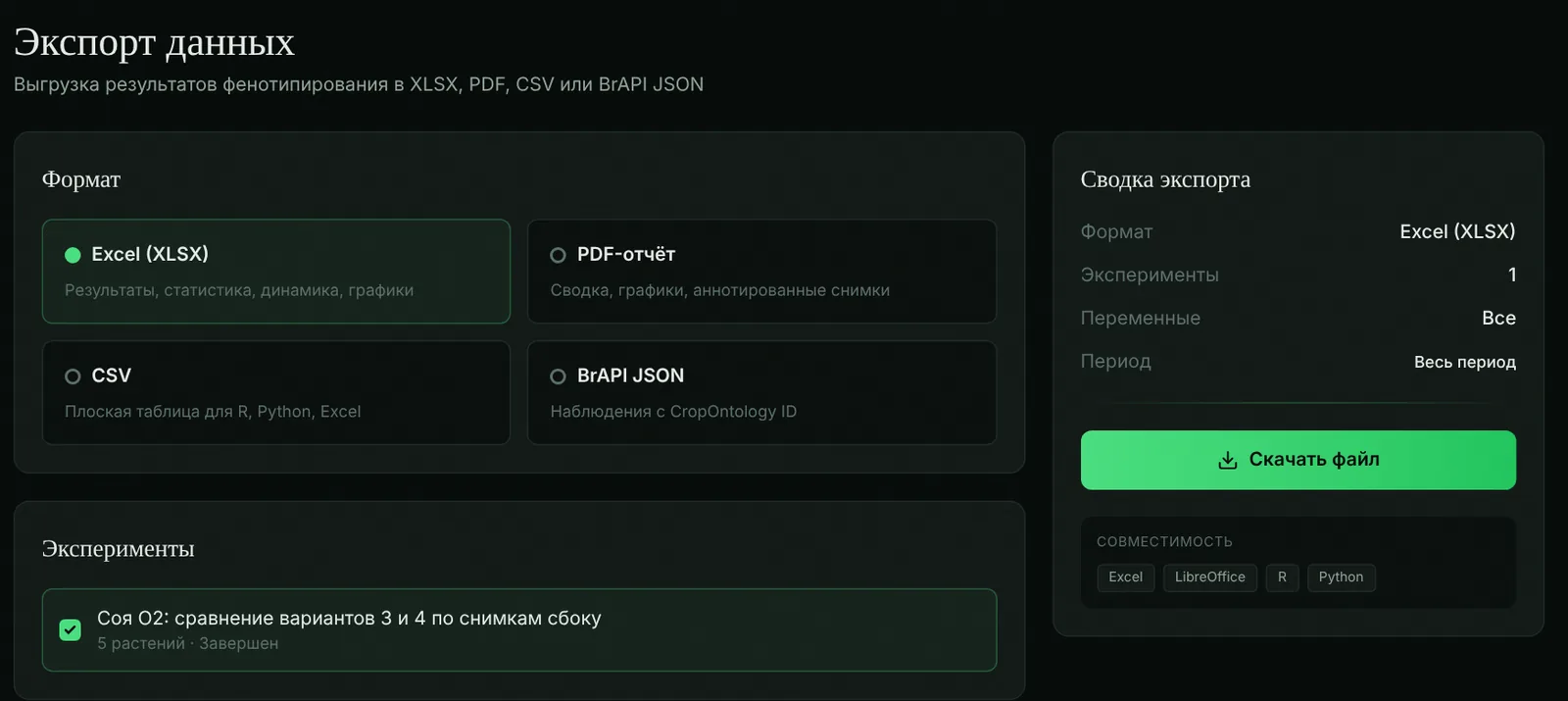Click the R compatibility tag

[1282, 577]
